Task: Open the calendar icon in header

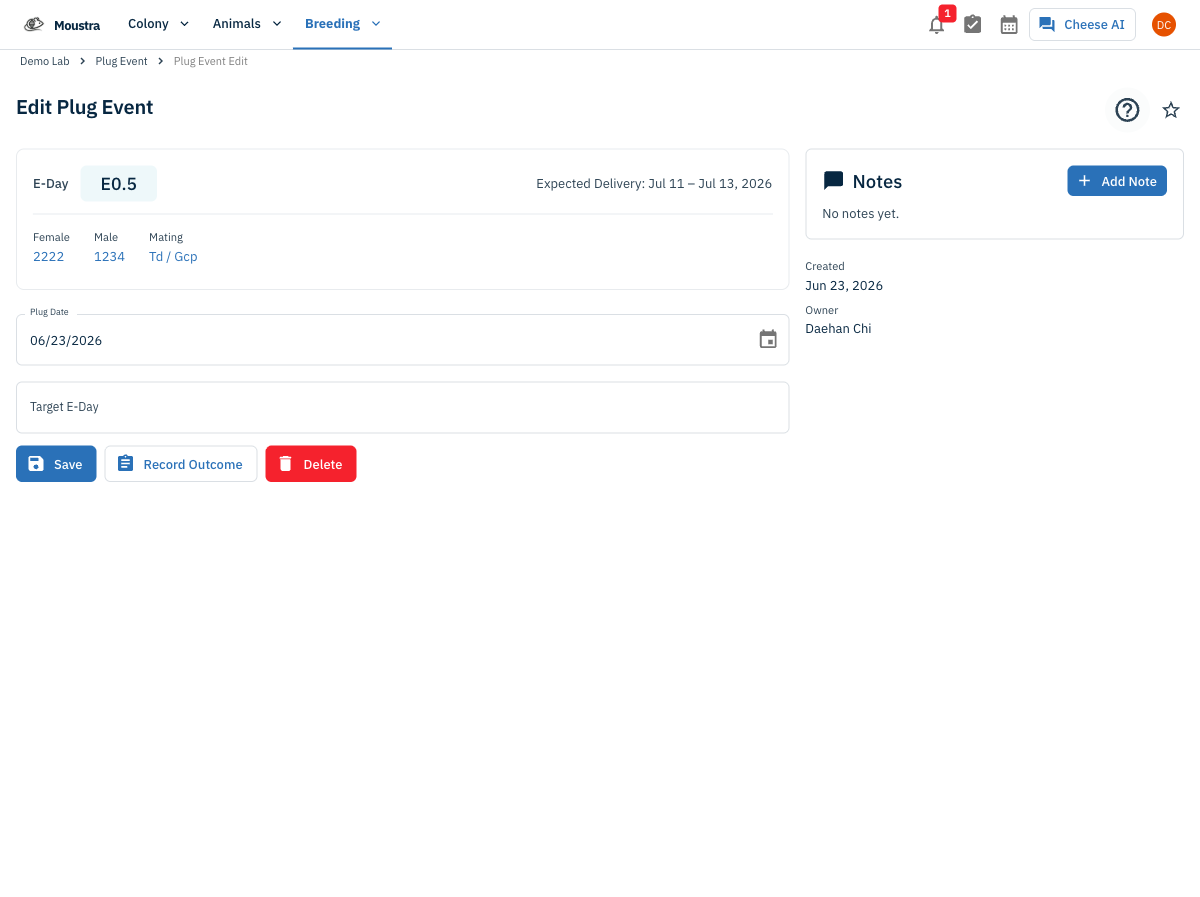Action: tap(1009, 24)
